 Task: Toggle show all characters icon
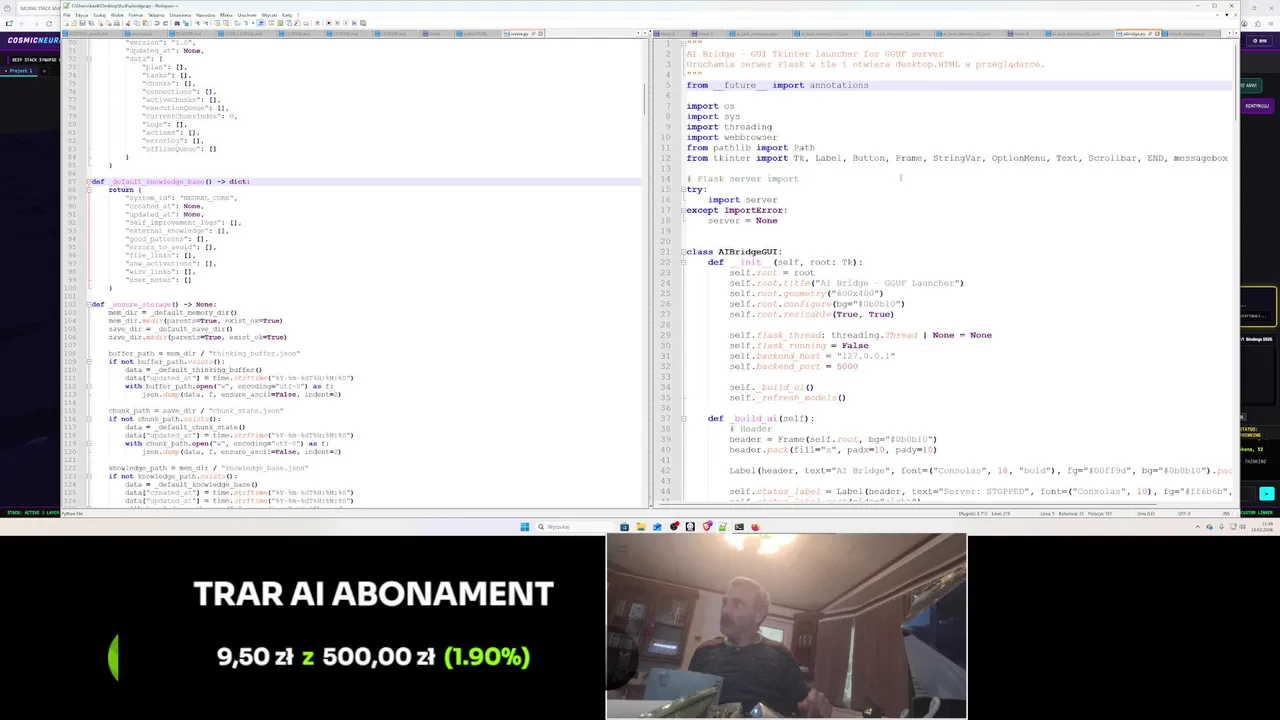(x=246, y=23)
